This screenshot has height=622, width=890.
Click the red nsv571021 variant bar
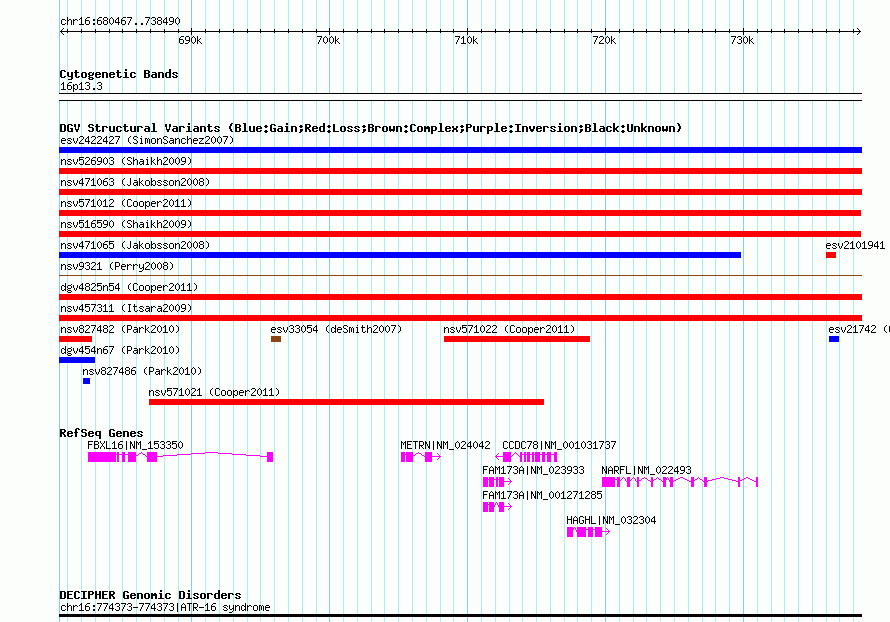coord(346,402)
